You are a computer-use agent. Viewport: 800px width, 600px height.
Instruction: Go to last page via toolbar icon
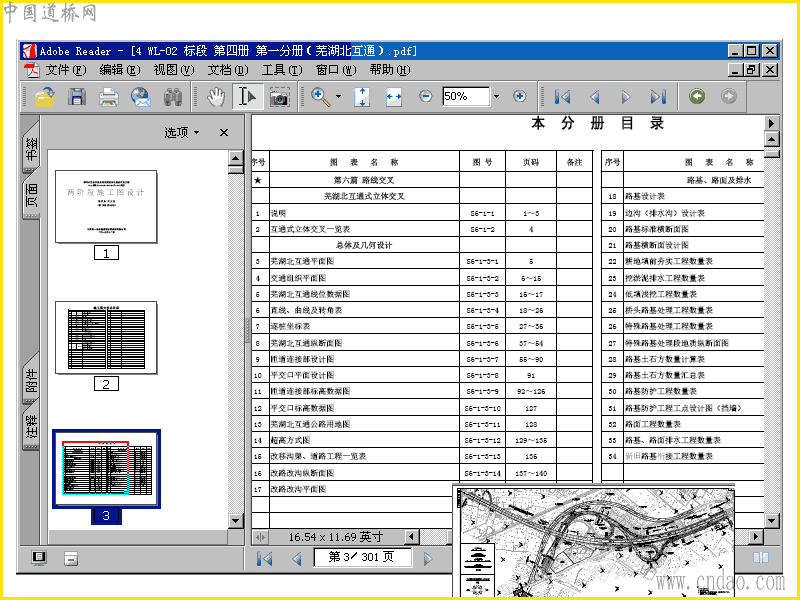coord(658,96)
